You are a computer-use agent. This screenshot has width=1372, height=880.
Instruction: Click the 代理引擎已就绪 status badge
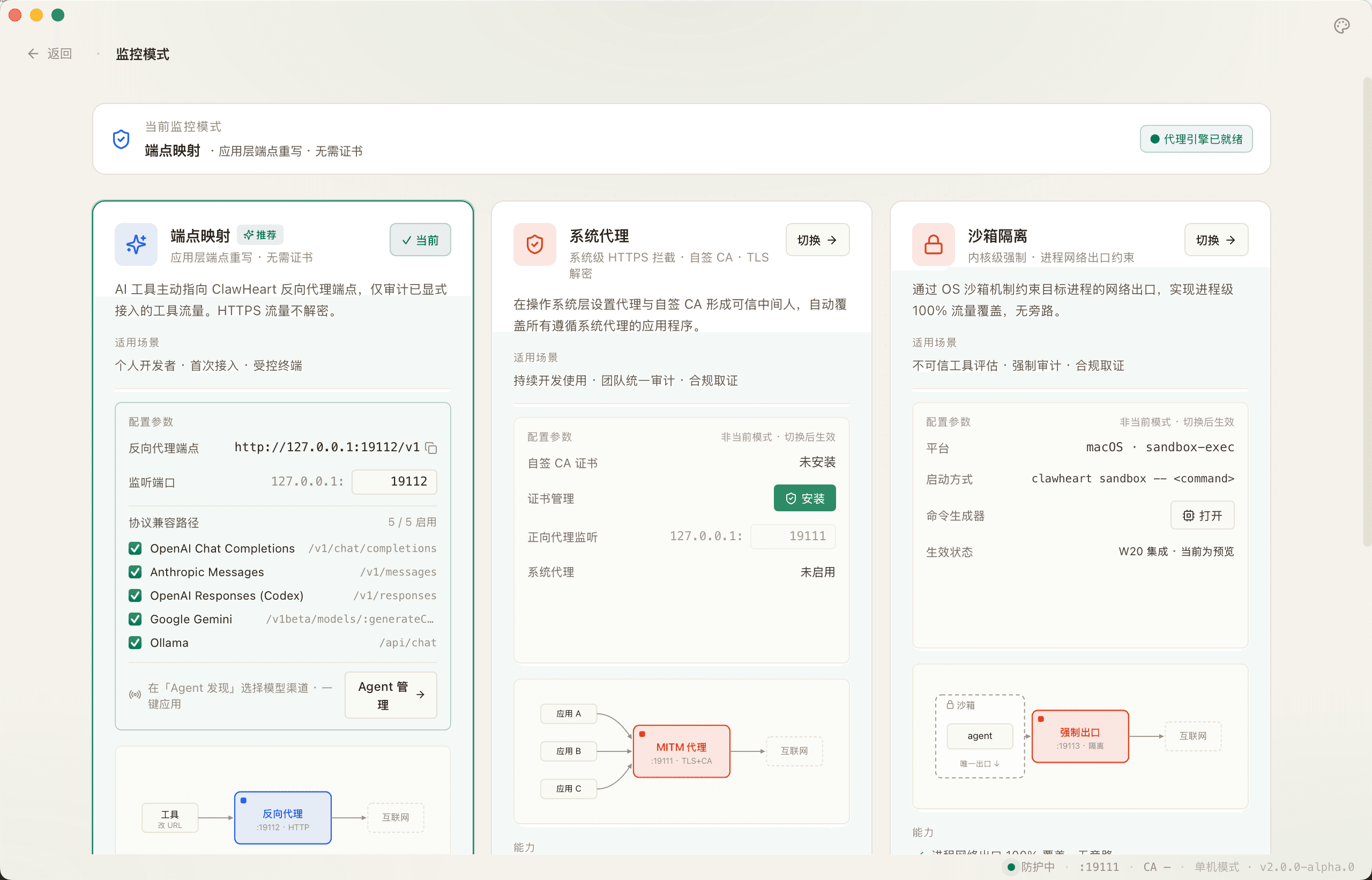[1196, 139]
